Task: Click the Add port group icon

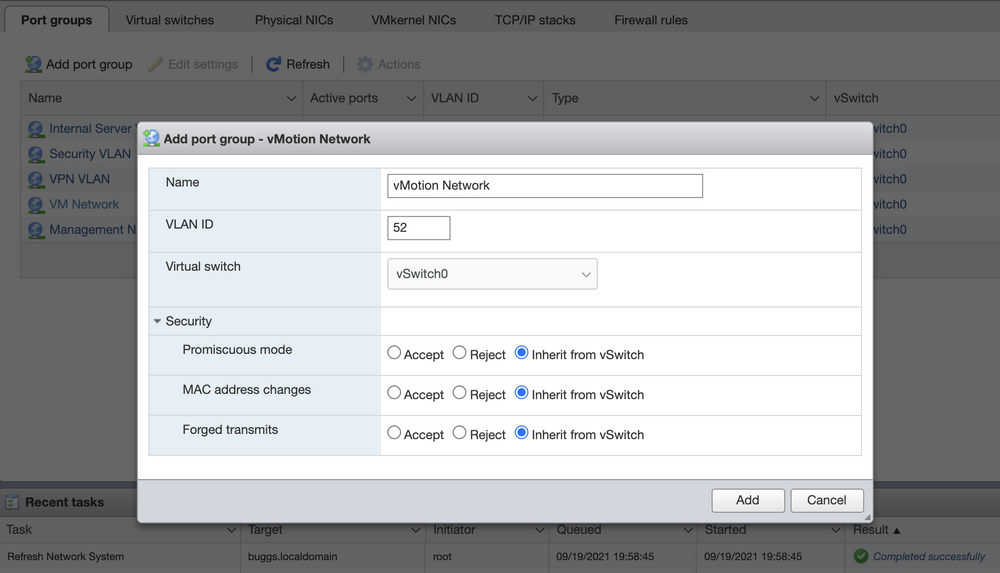Action: click(x=33, y=64)
